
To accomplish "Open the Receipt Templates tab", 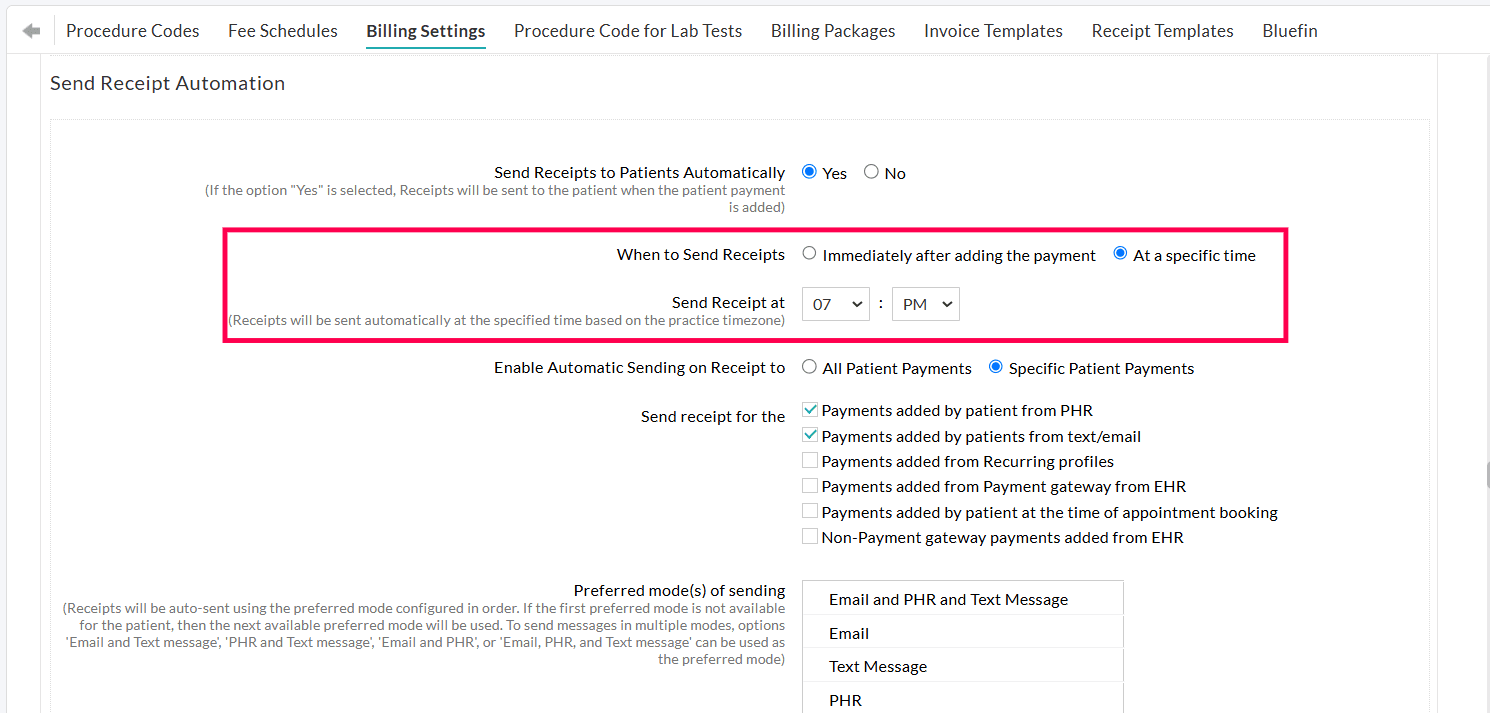I will click(x=1162, y=30).
